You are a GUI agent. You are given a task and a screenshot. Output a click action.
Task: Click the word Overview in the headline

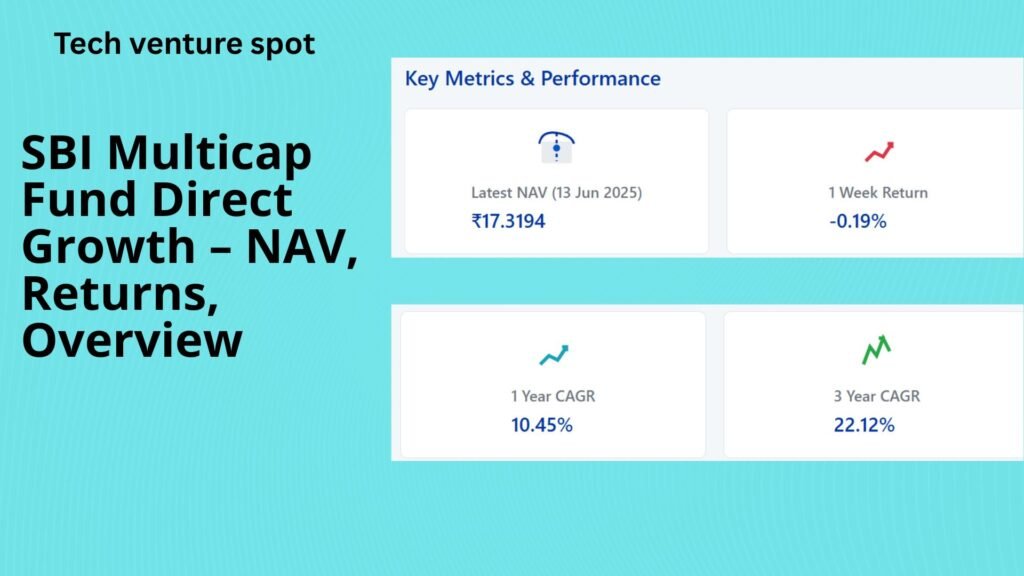click(132, 340)
